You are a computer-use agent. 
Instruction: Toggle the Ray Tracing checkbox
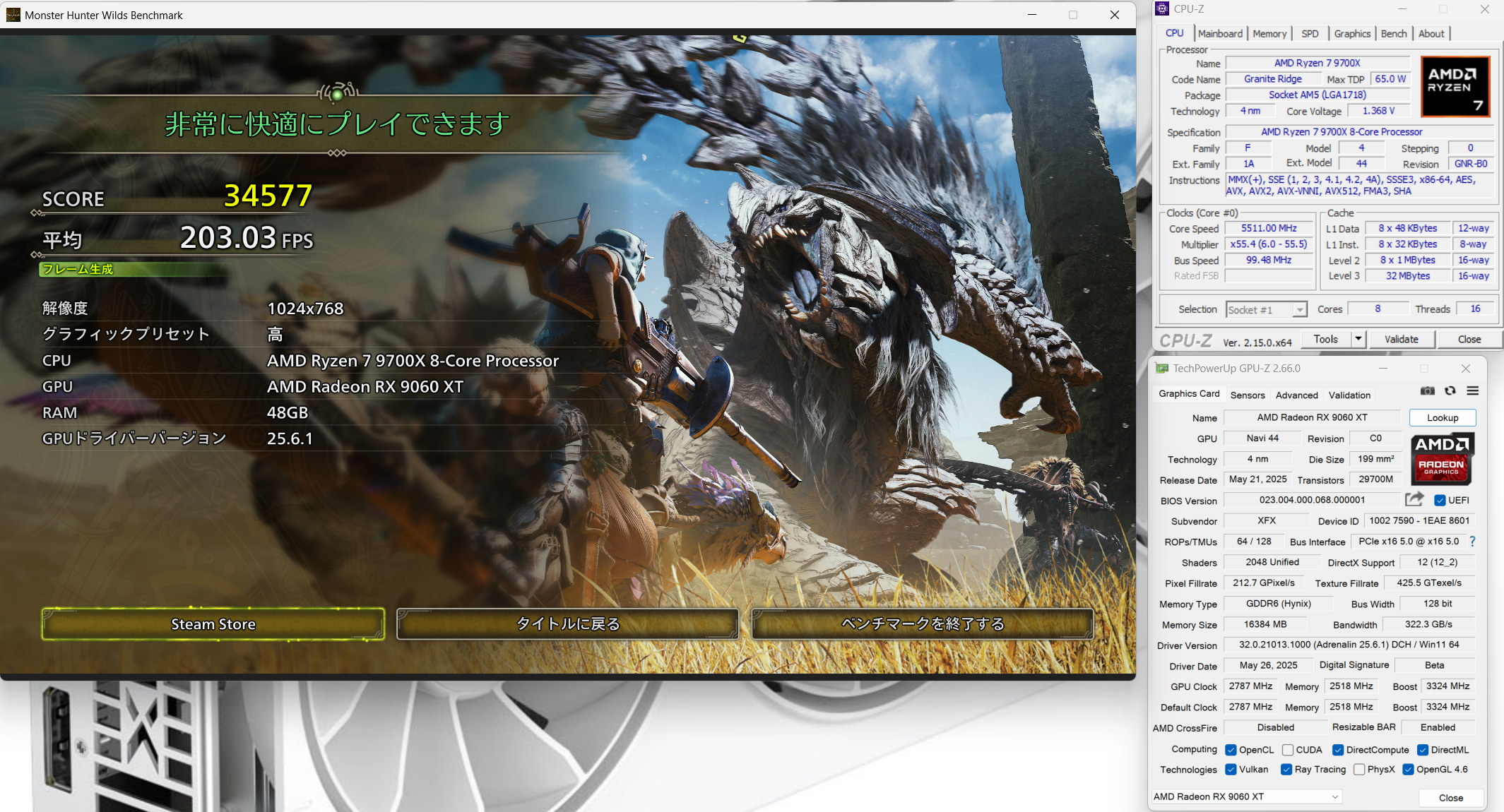pos(1286,770)
